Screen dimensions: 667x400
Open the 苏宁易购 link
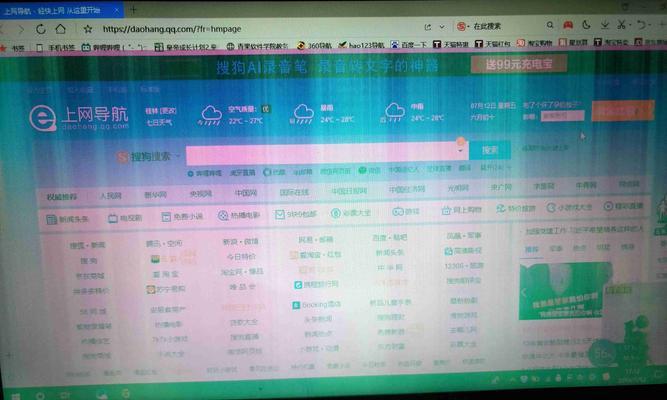166,289
